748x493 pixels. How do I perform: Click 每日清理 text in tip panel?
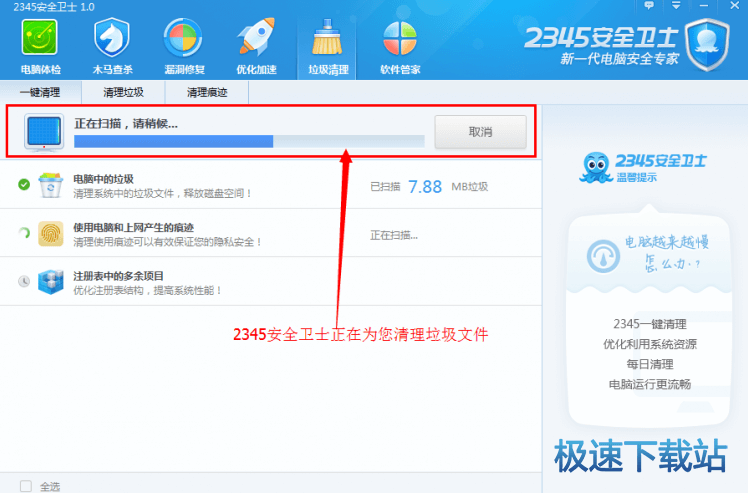(650, 364)
